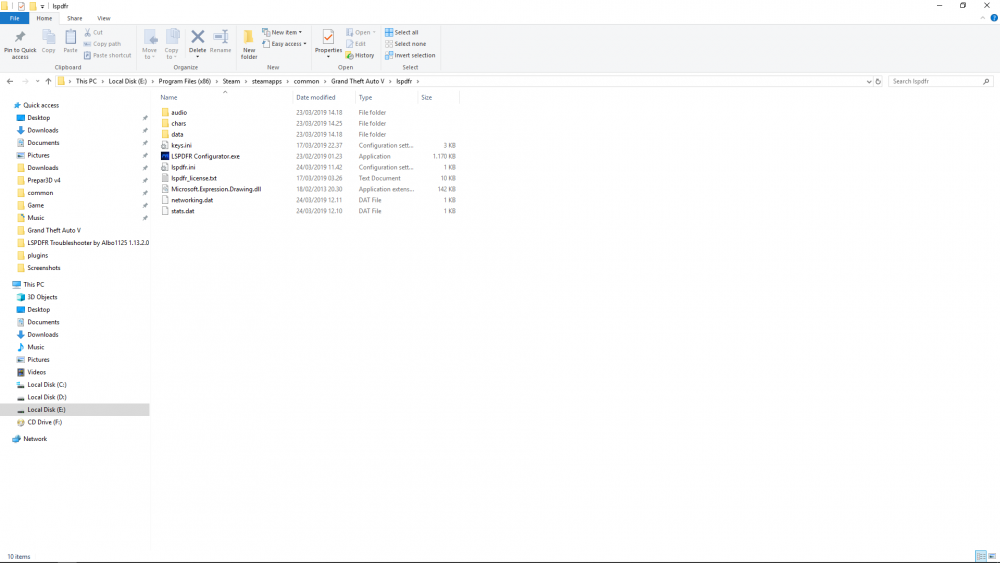
Task: Click the Paste ribbon icon
Action: [x=70, y=37]
